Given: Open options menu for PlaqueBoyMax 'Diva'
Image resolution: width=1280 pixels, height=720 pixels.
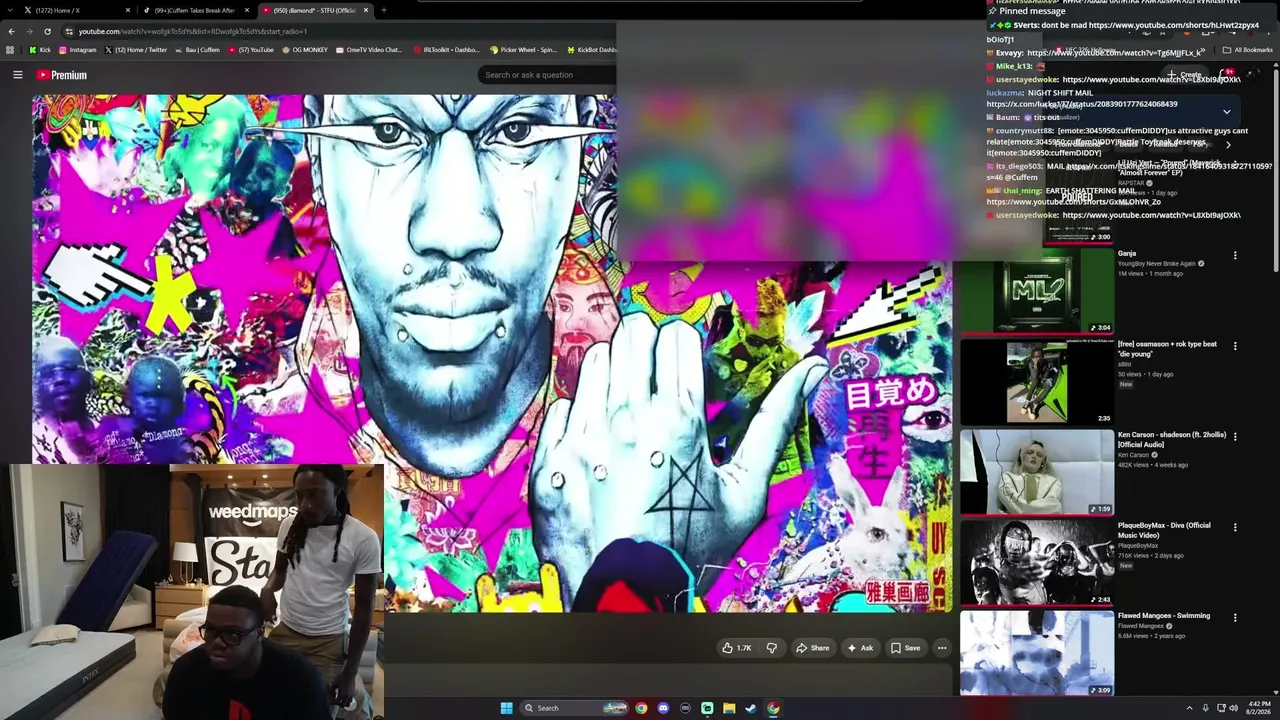Looking at the screenshot, I should [x=1235, y=527].
